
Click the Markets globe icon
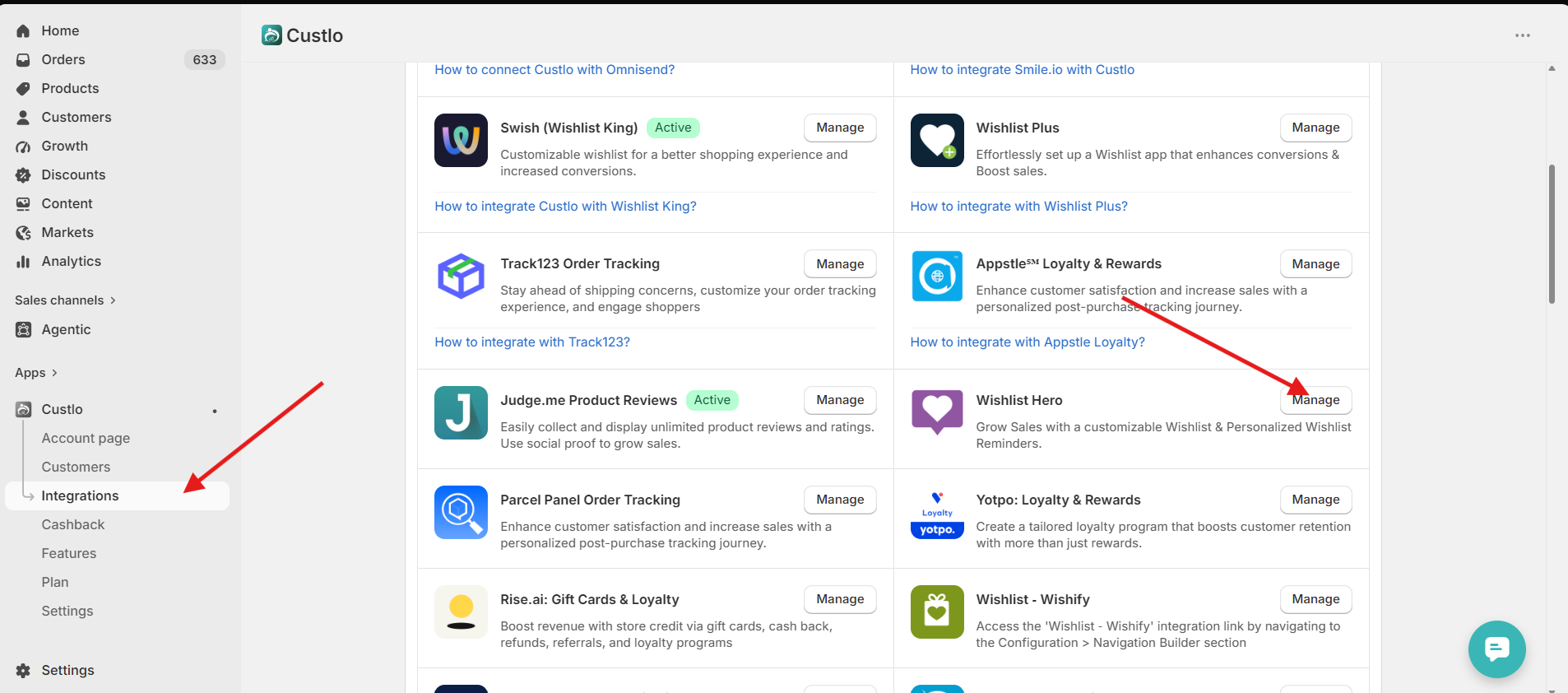pyautogui.click(x=23, y=232)
